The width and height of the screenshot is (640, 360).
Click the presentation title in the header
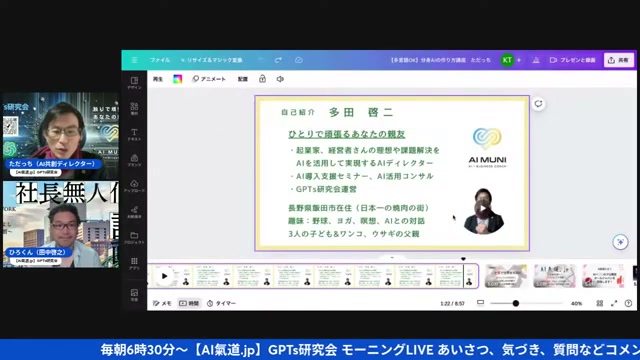[x=440, y=60]
